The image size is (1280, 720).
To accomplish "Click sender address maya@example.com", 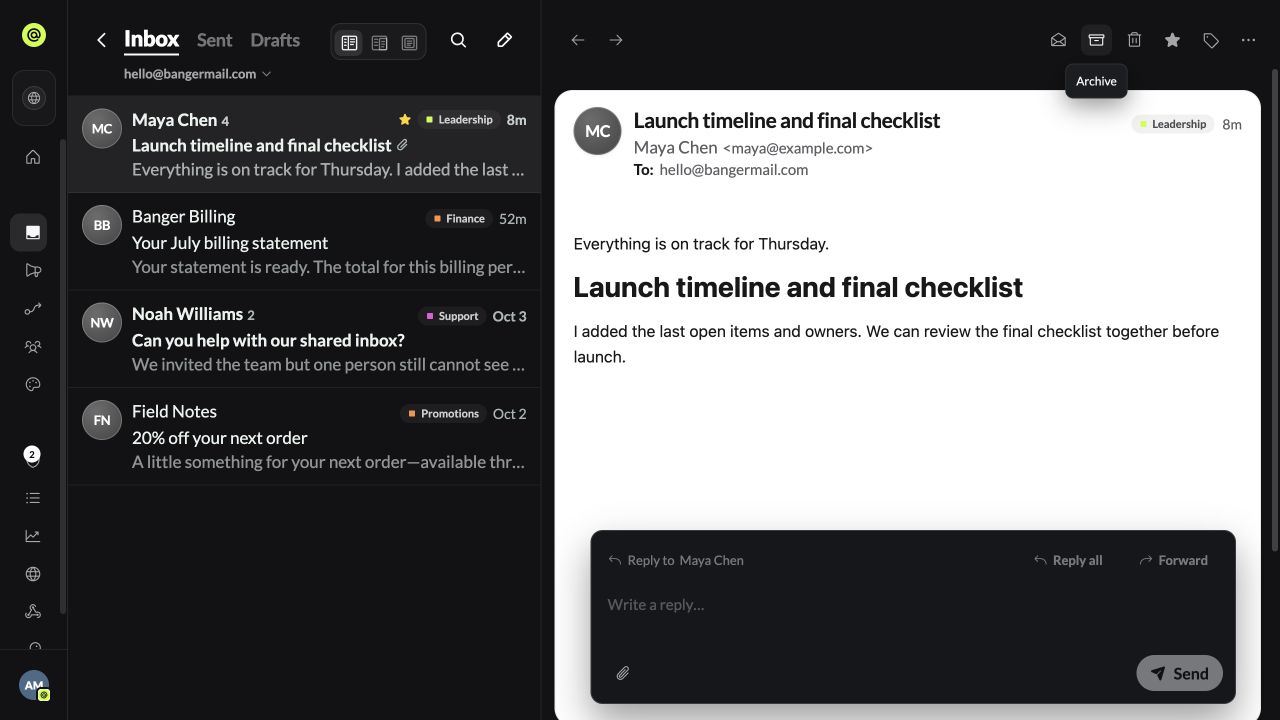I will point(798,148).
